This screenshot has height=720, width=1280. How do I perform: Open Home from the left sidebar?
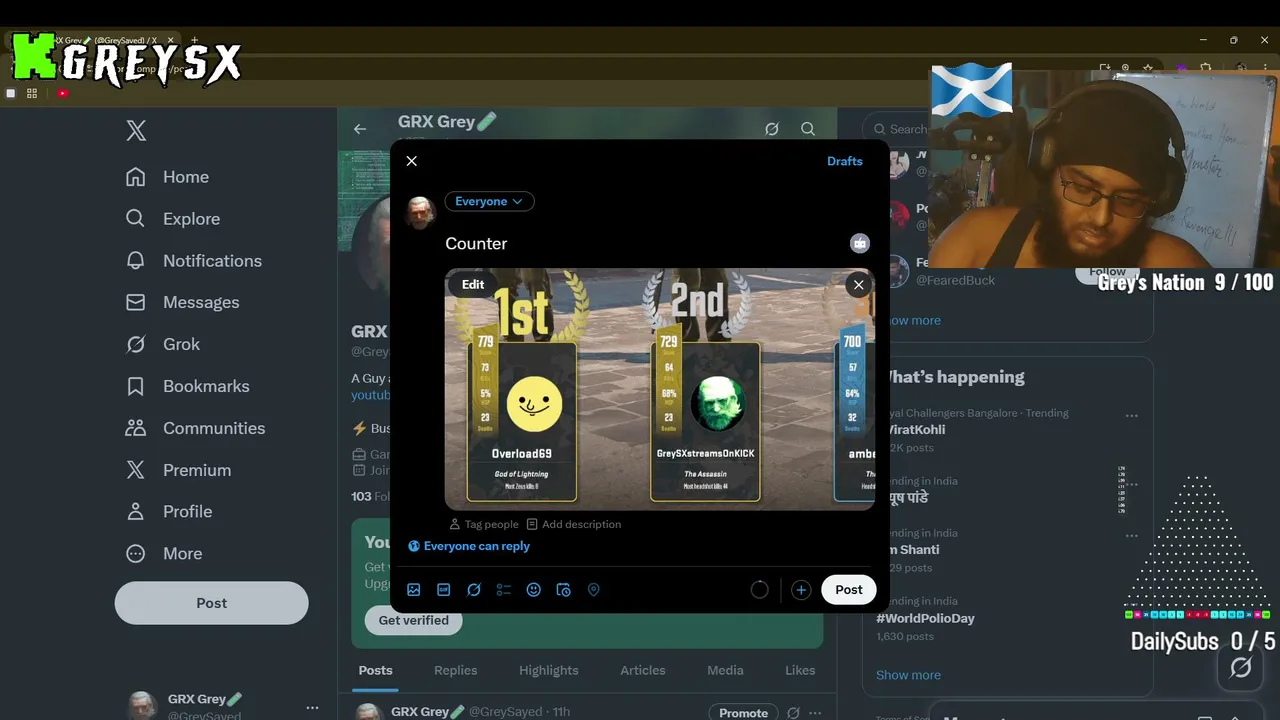pos(167,177)
